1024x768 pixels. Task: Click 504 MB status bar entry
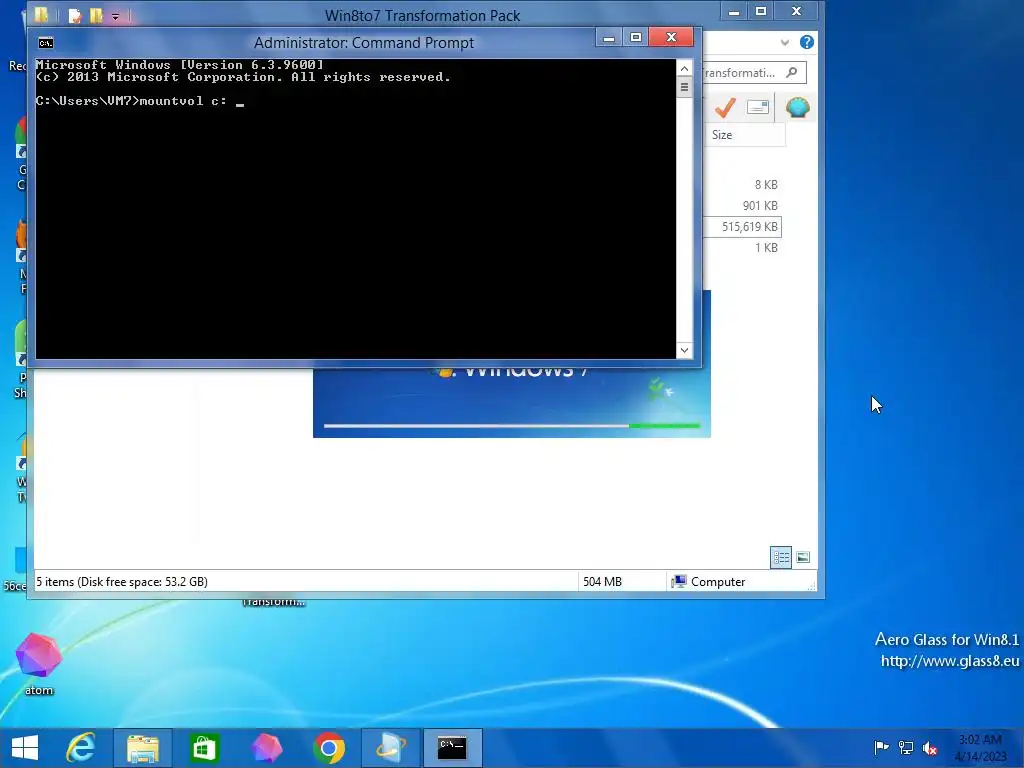[x=602, y=581]
